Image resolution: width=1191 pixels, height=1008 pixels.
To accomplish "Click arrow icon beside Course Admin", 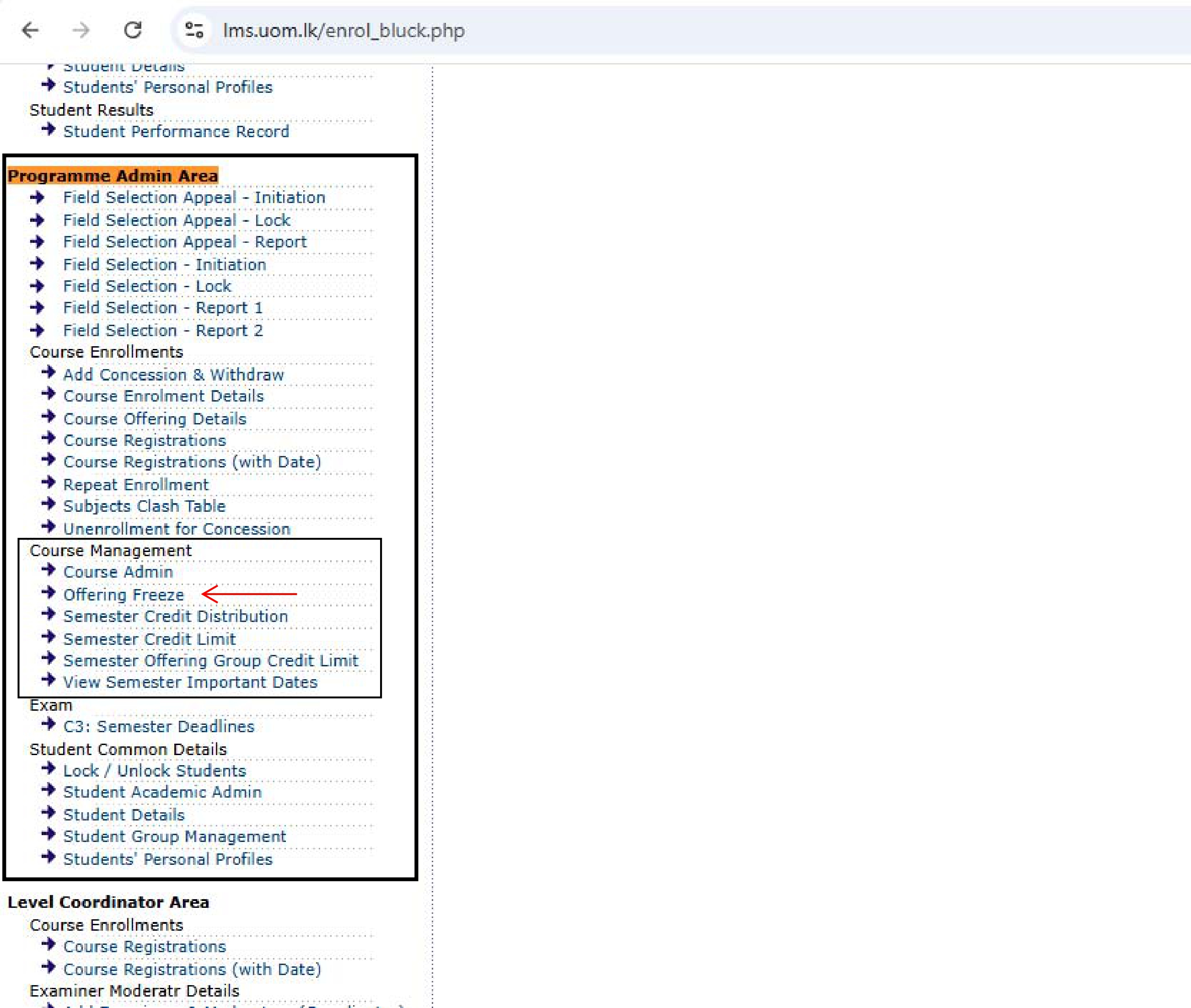I will [48, 569].
